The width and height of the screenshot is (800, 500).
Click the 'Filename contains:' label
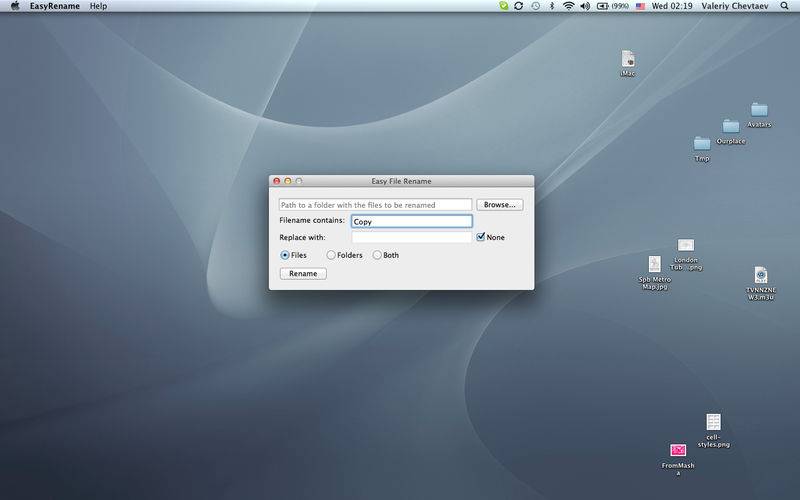tap(312, 220)
